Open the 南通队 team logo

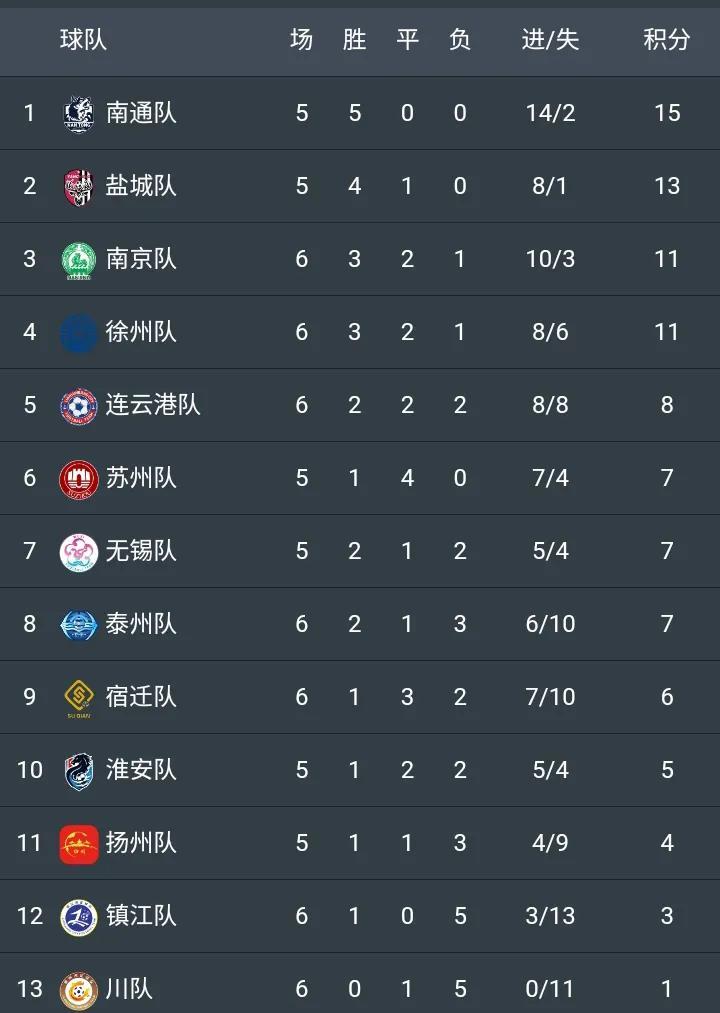[79, 114]
